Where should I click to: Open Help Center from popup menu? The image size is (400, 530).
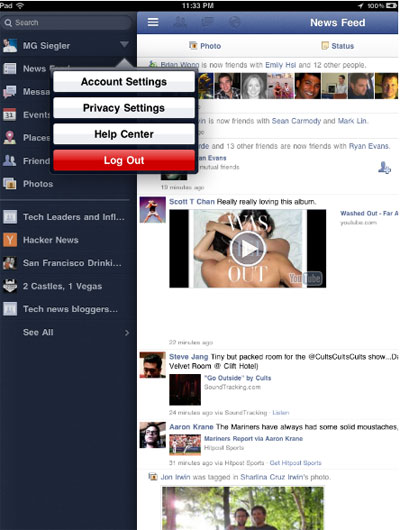click(x=124, y=134)
